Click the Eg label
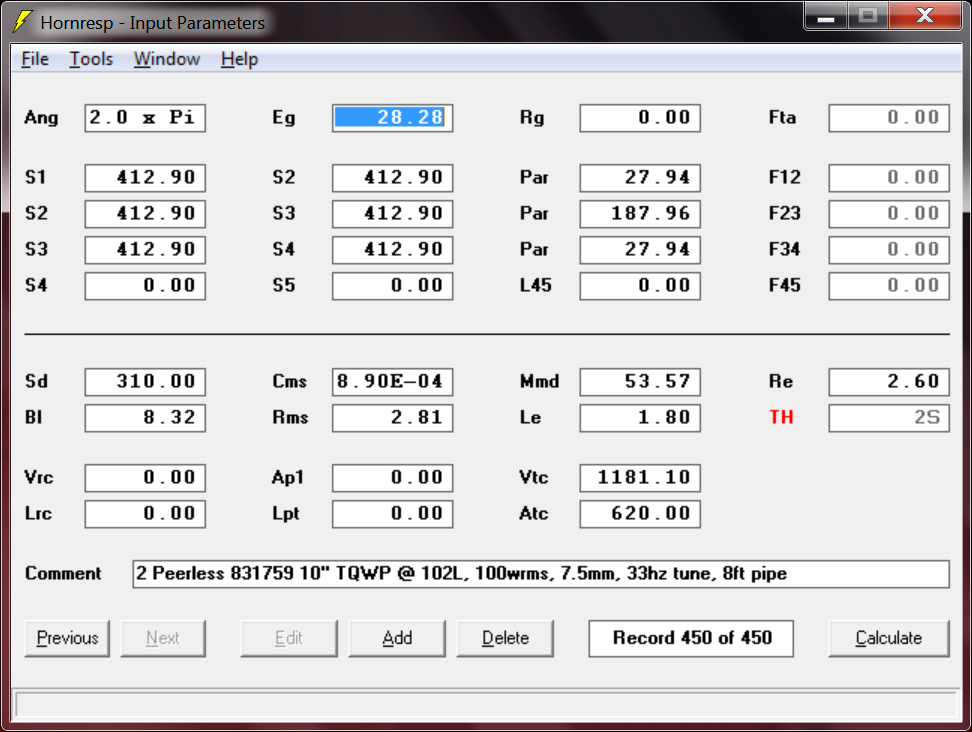 pyautogui.click(x=283, y=118)
